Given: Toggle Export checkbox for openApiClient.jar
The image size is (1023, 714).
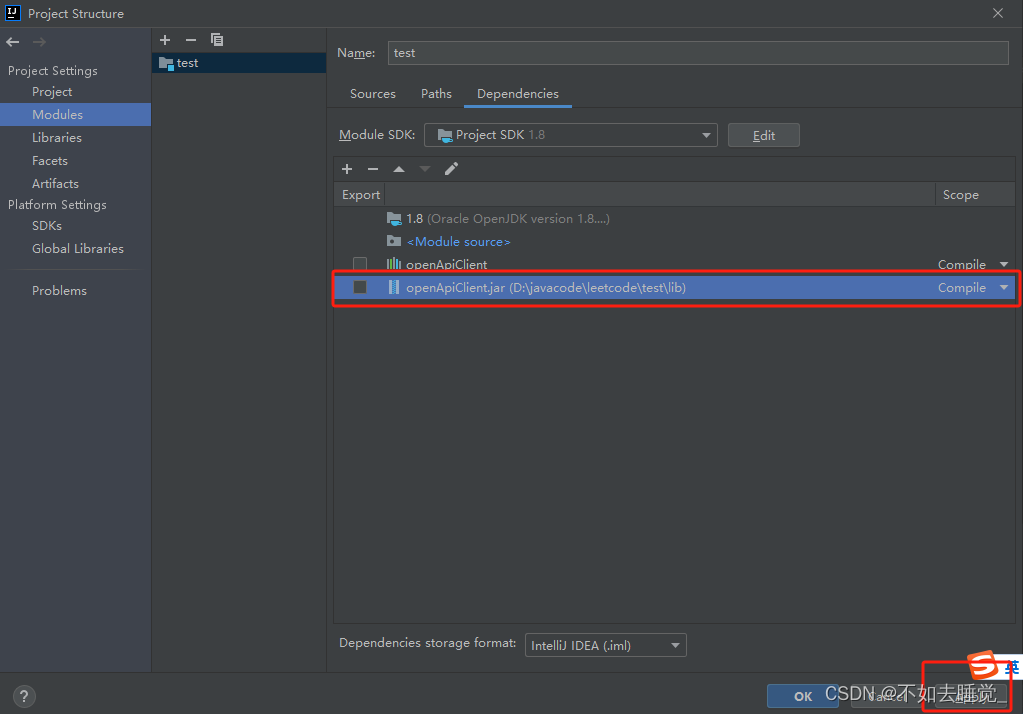Looking at the screenshot, I should pyautogui.click(x=359, y=287).
